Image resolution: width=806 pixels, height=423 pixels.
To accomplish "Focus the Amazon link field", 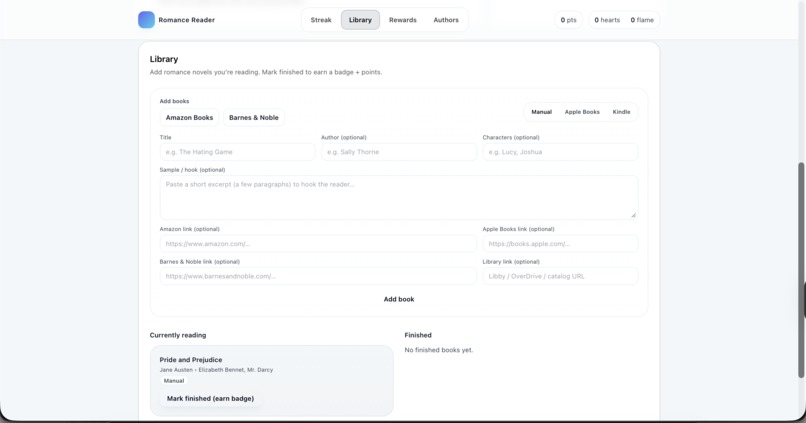I will tap(318, 244).
